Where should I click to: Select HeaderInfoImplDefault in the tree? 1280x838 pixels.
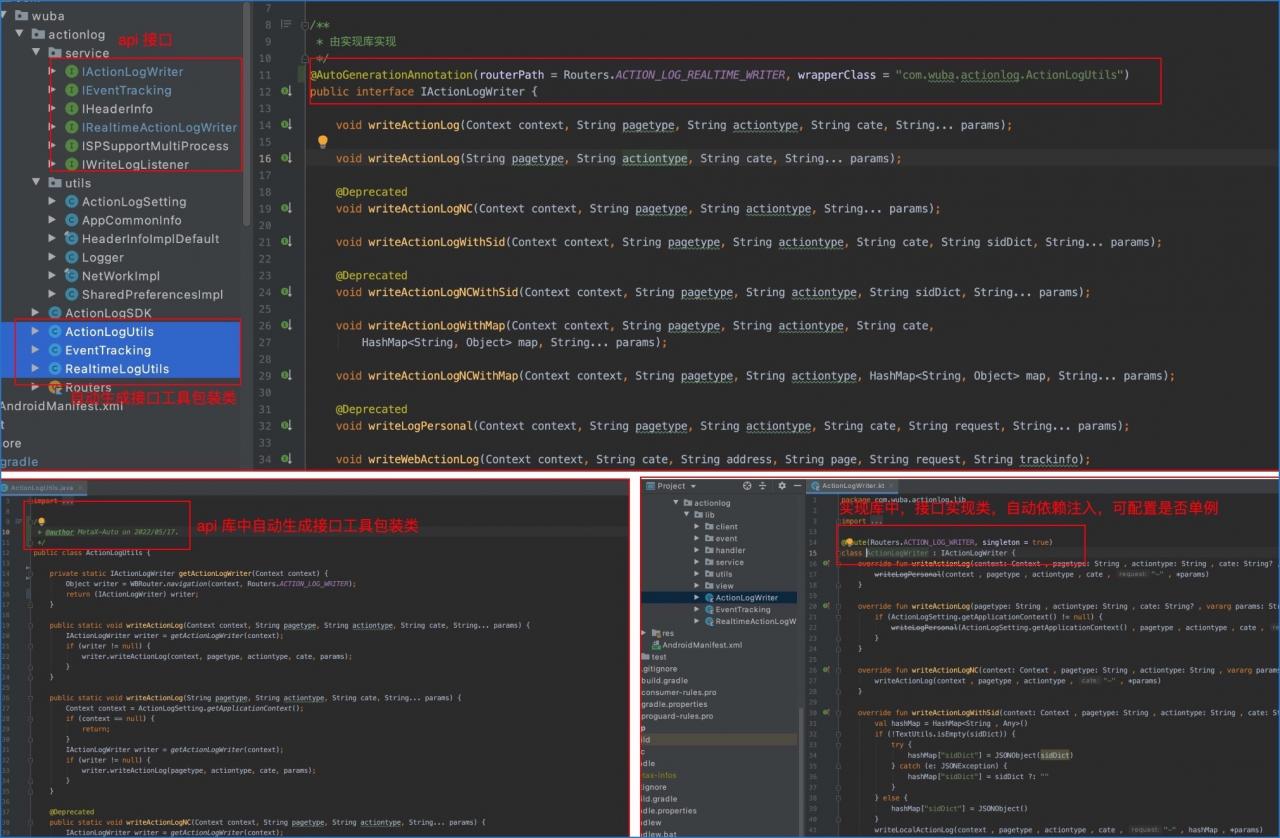coord(150,239)
